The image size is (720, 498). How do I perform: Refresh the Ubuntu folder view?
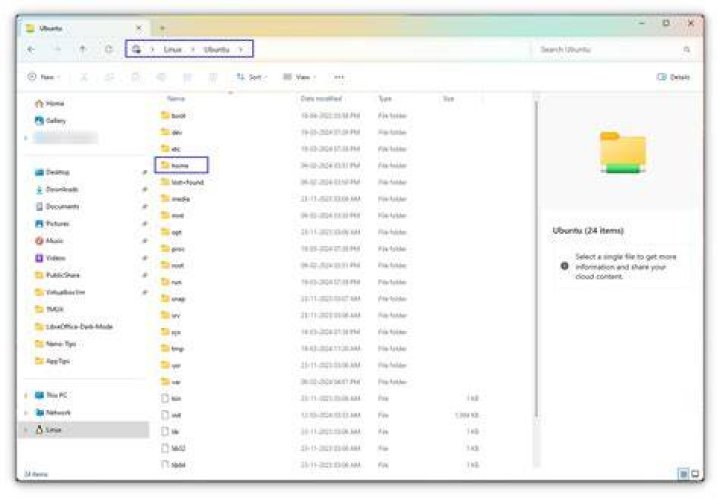[108, 49]
